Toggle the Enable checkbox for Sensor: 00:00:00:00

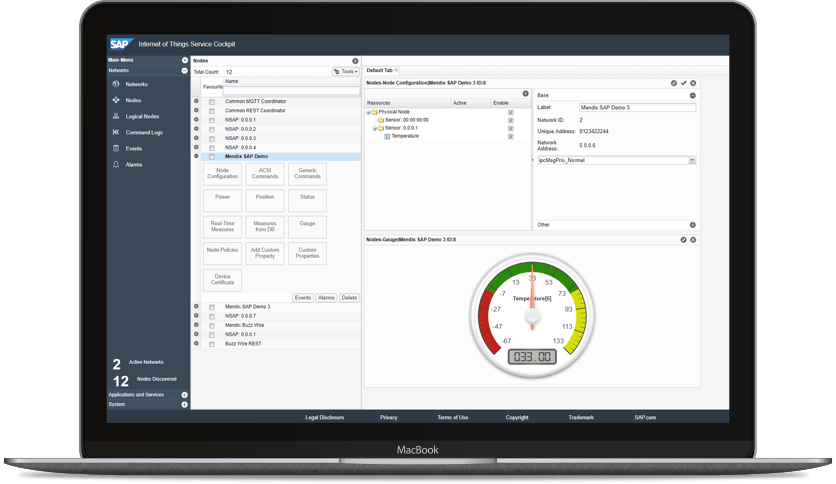click(x=511, y=120)
